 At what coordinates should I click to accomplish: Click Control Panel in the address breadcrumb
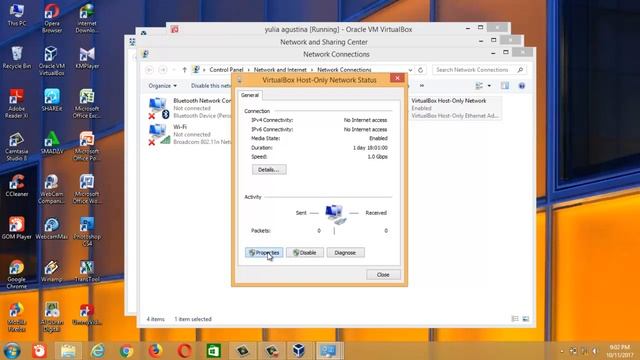click(x=226, y=70)
